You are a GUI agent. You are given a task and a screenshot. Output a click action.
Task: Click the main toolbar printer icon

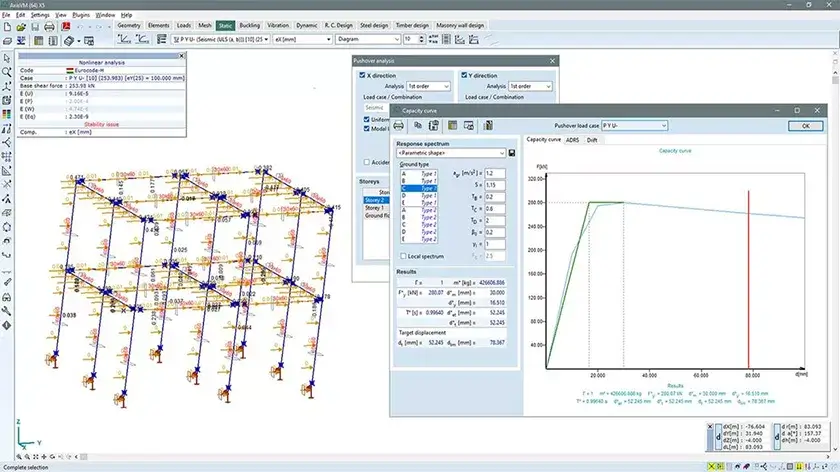pos(49,26)
